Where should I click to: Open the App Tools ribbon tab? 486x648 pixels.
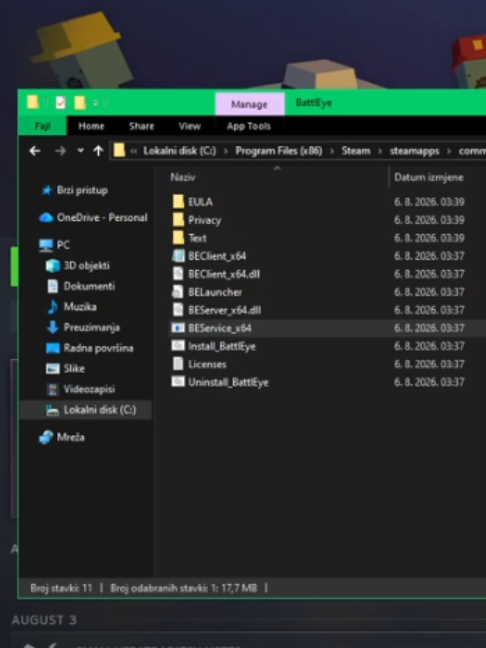tap(249, 126)
